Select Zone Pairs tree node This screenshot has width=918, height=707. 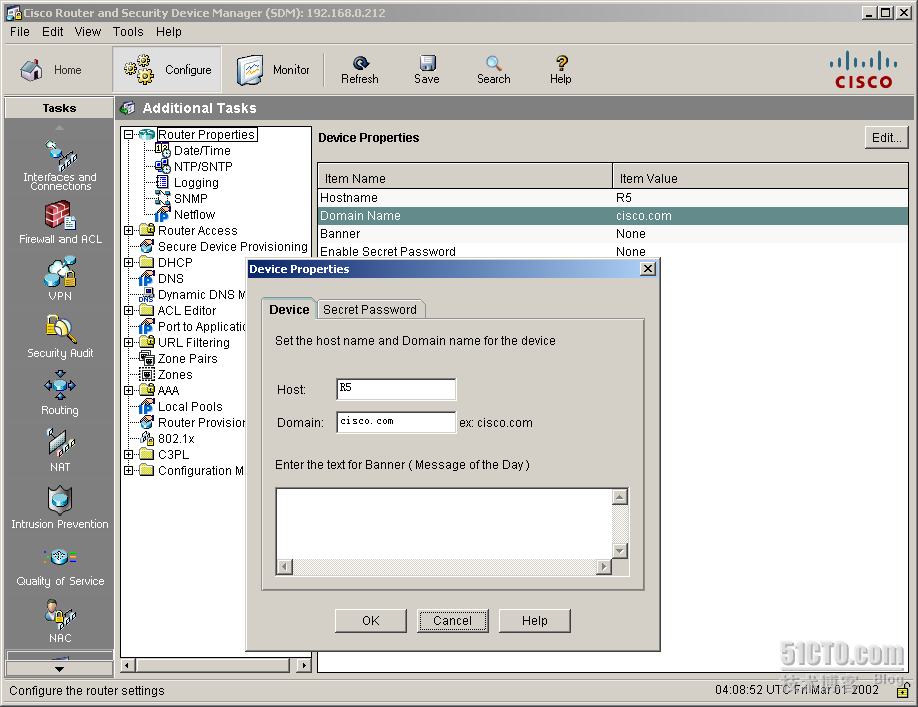point(187,358)
